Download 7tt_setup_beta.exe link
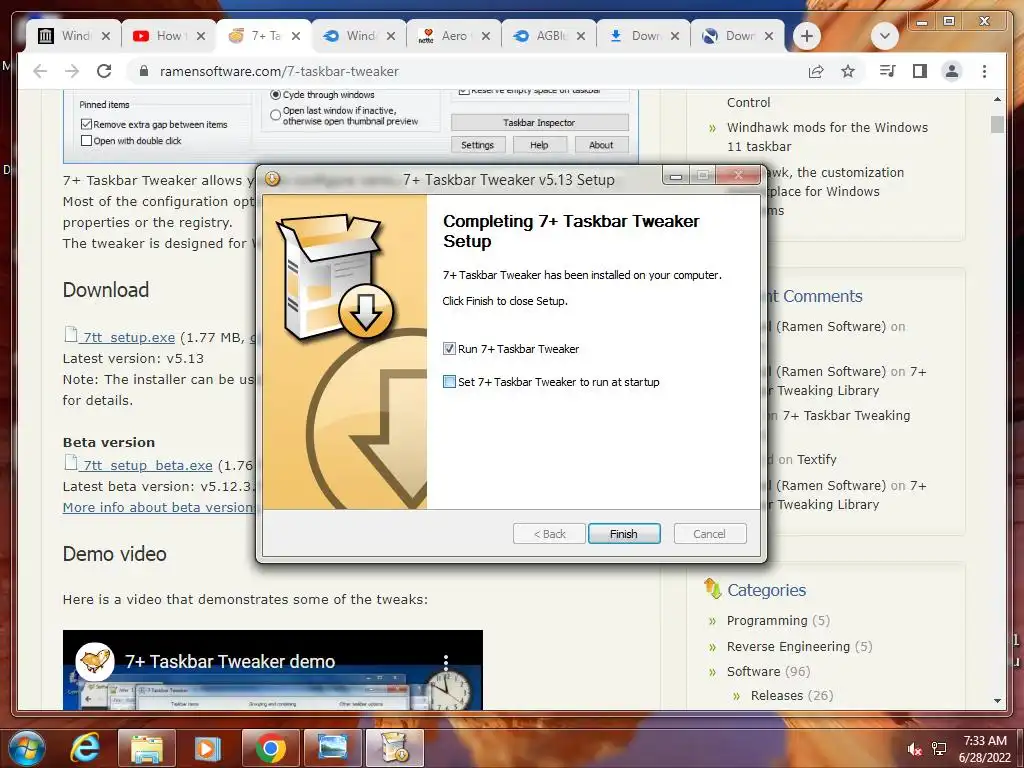1024x768 pixels. (x=148, y=465)
